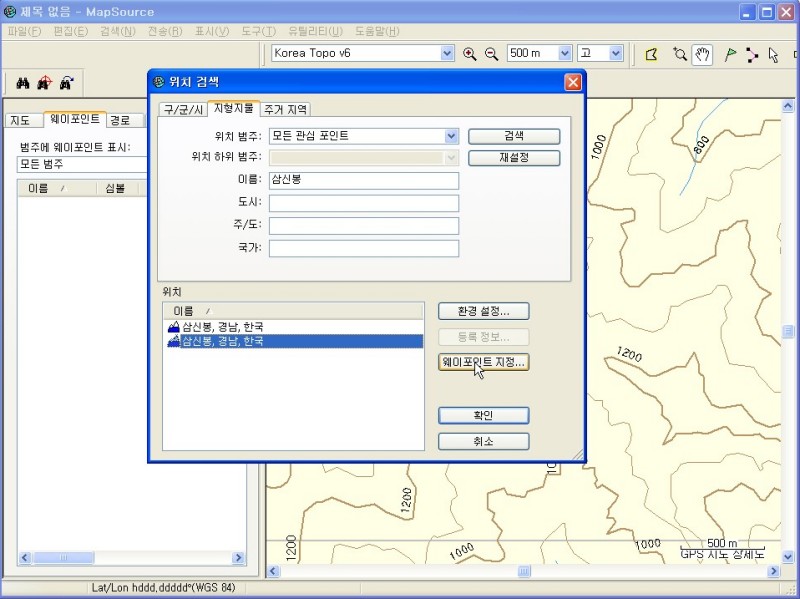Open the Korea Topo v6 map product dropdown
Screen dimensions: 800x599
pyautogui.click(x=447, y=53)
